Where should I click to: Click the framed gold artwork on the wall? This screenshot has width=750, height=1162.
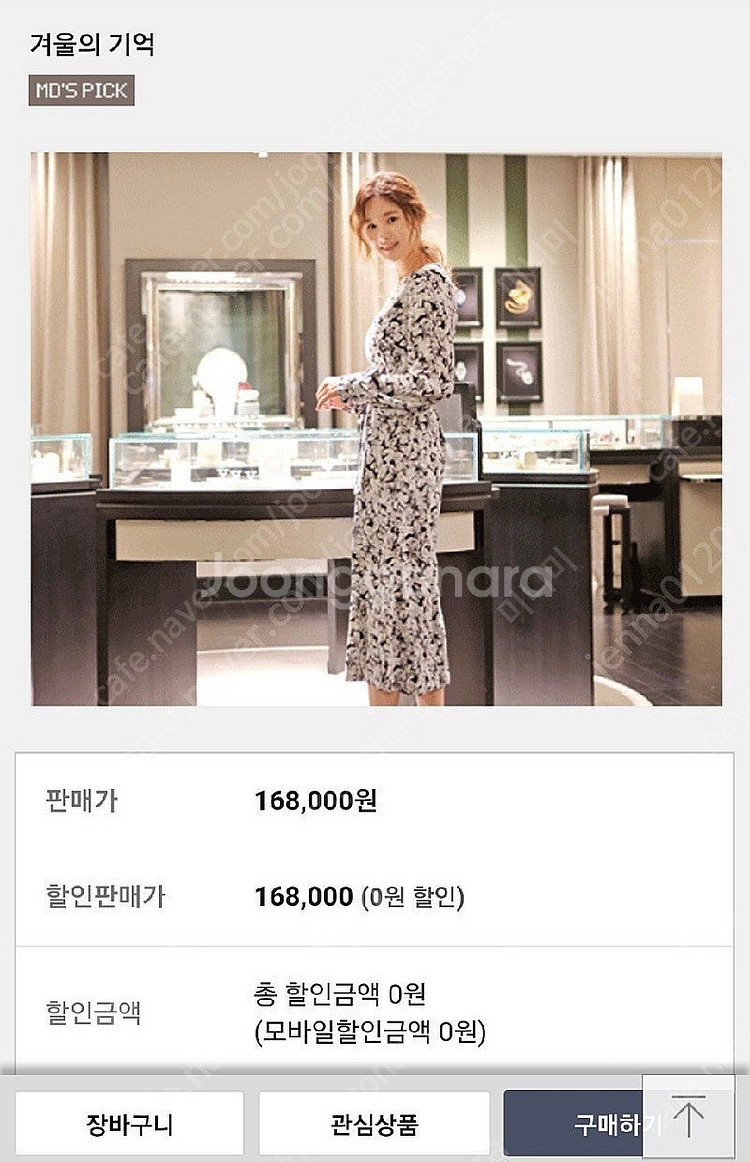coord(518,297)
